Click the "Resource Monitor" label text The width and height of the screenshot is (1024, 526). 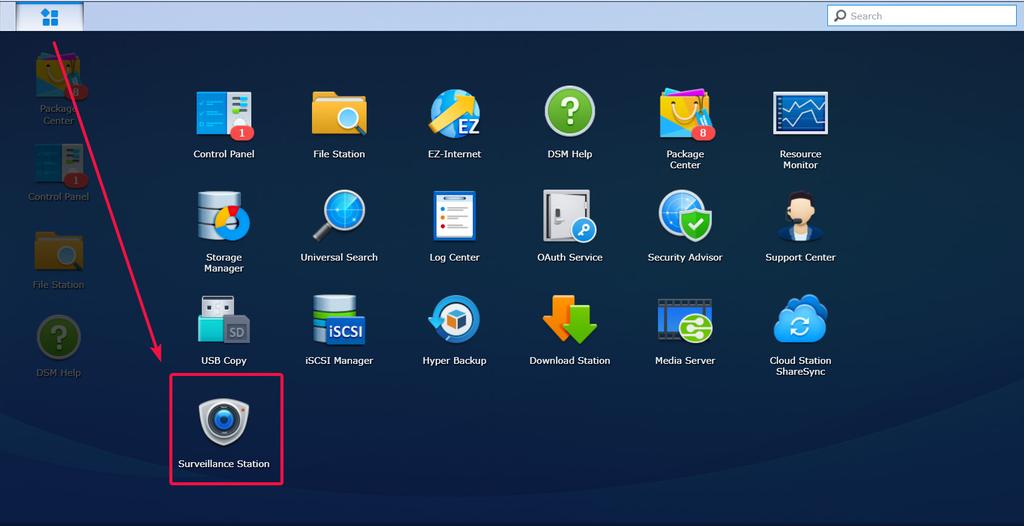coord(800,159)
